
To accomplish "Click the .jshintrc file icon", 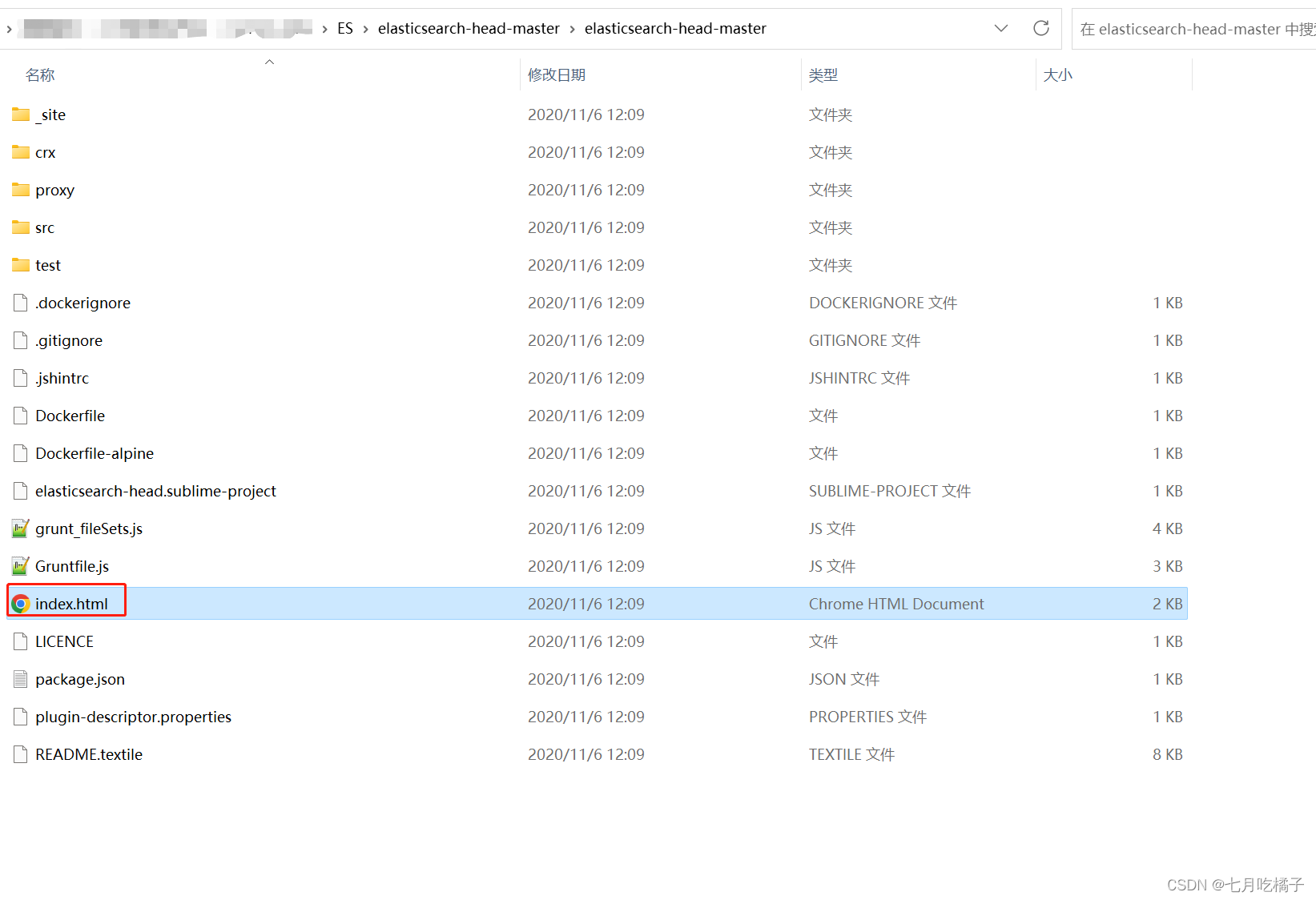I will pos(21,378).
